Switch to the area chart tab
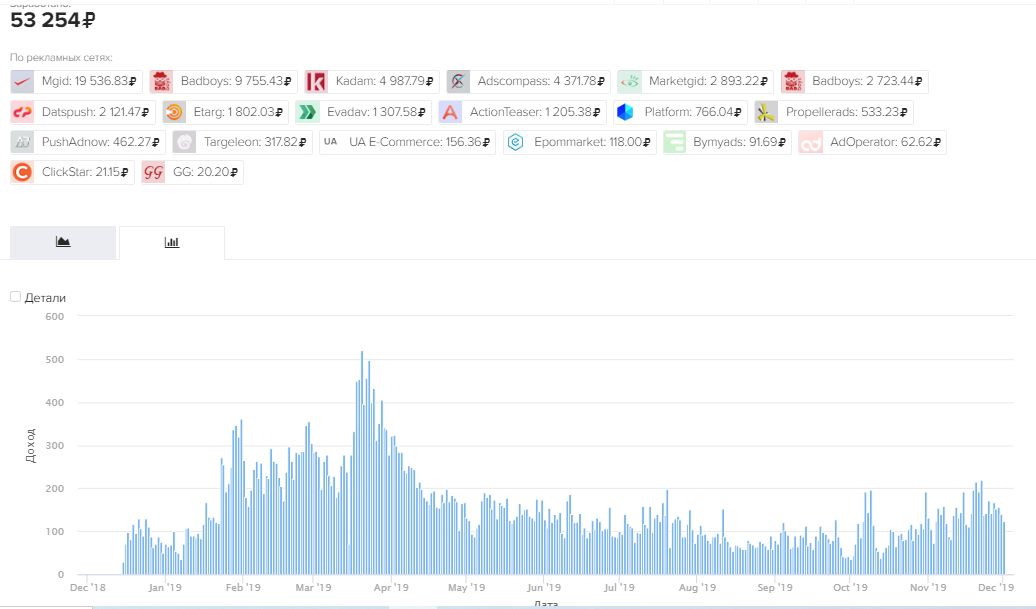This screenshot has height=609, width=1036. pyautogui.click(x=63, y=242)
